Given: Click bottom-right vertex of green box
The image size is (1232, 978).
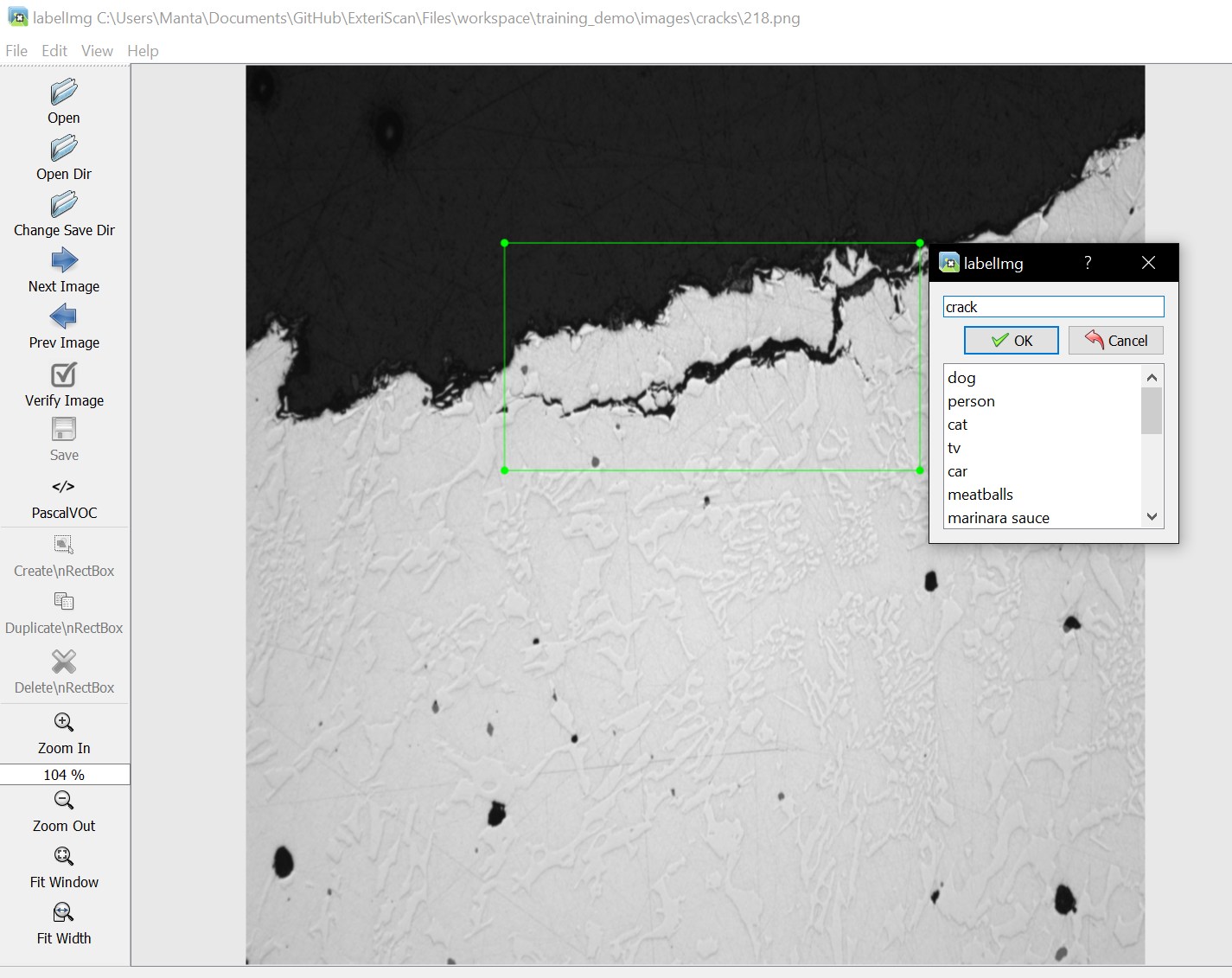Looking at the screenshot, I should (920, 470).
